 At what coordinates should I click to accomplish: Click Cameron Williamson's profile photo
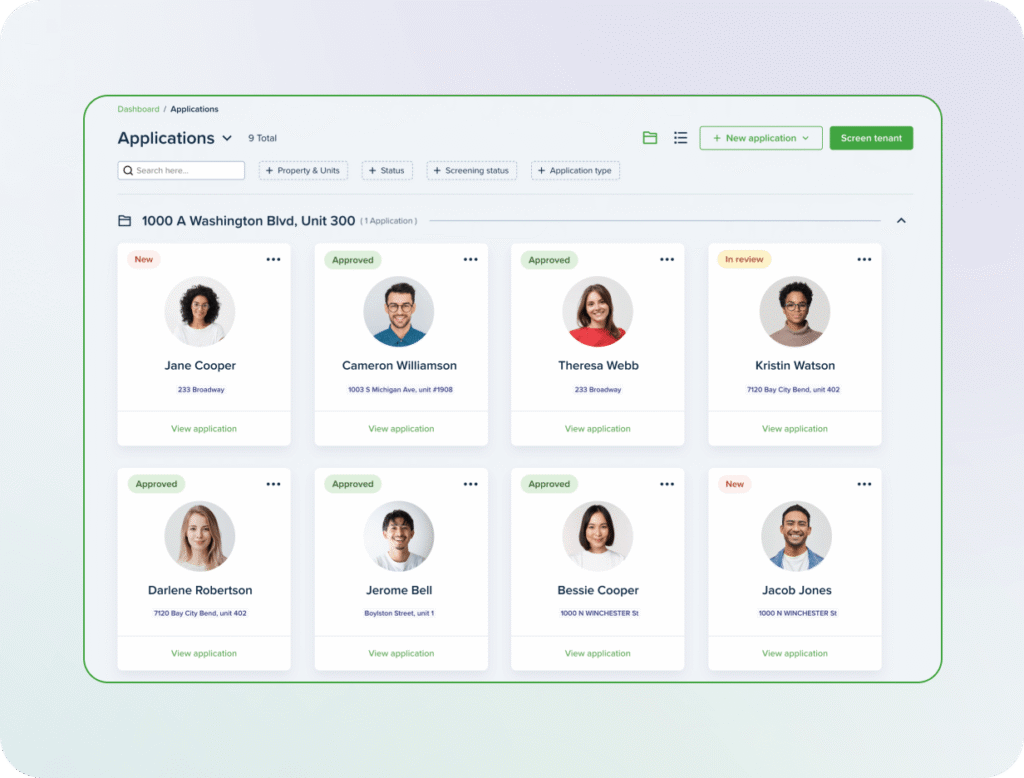click(399, 312)
